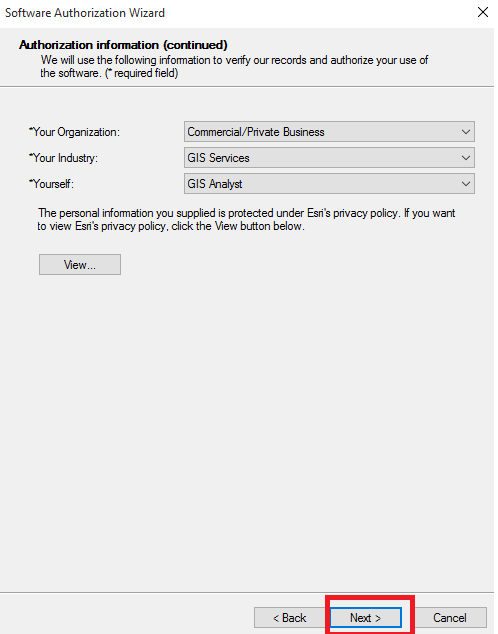Click the Authorization information (continued) heading

(124, 45)
